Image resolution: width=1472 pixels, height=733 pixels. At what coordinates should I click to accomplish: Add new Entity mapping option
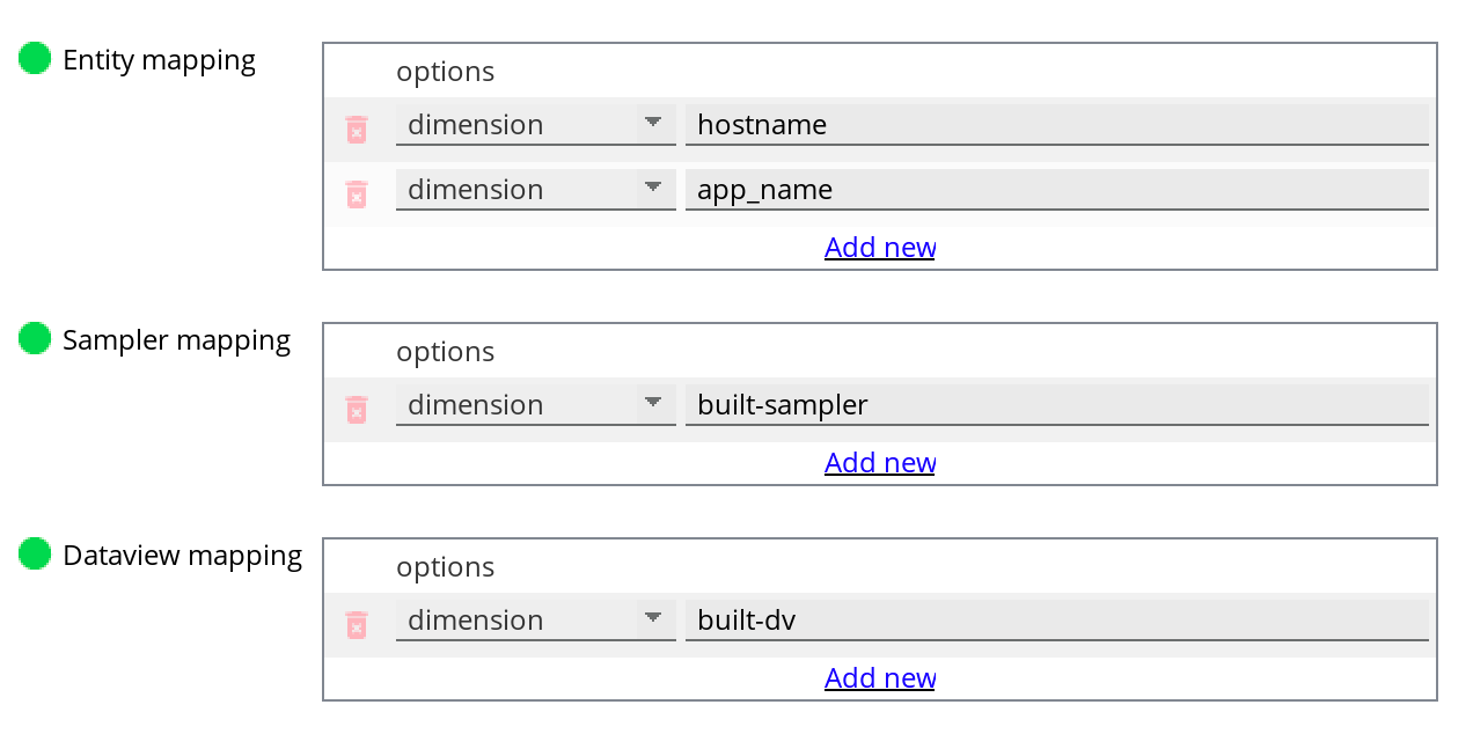point(880,247)
